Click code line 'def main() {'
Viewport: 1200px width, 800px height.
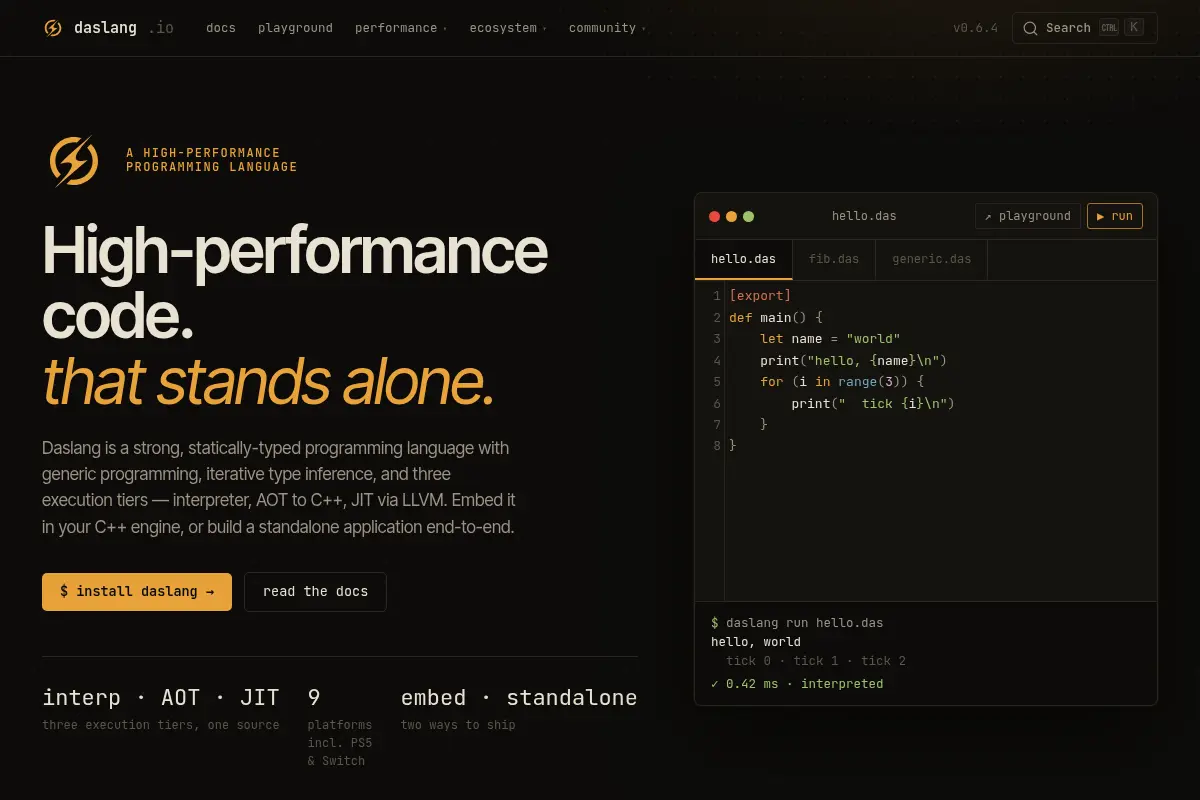[775, 318]
